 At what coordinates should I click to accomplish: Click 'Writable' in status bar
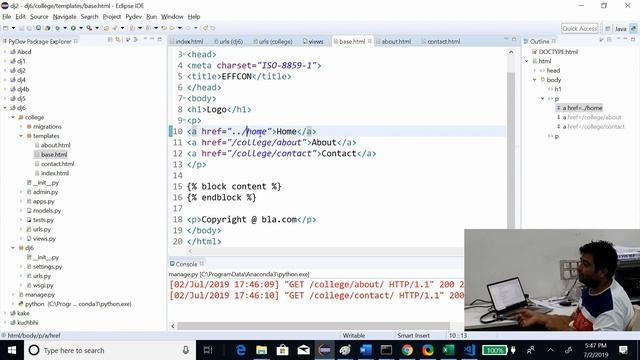pos(354,336)
